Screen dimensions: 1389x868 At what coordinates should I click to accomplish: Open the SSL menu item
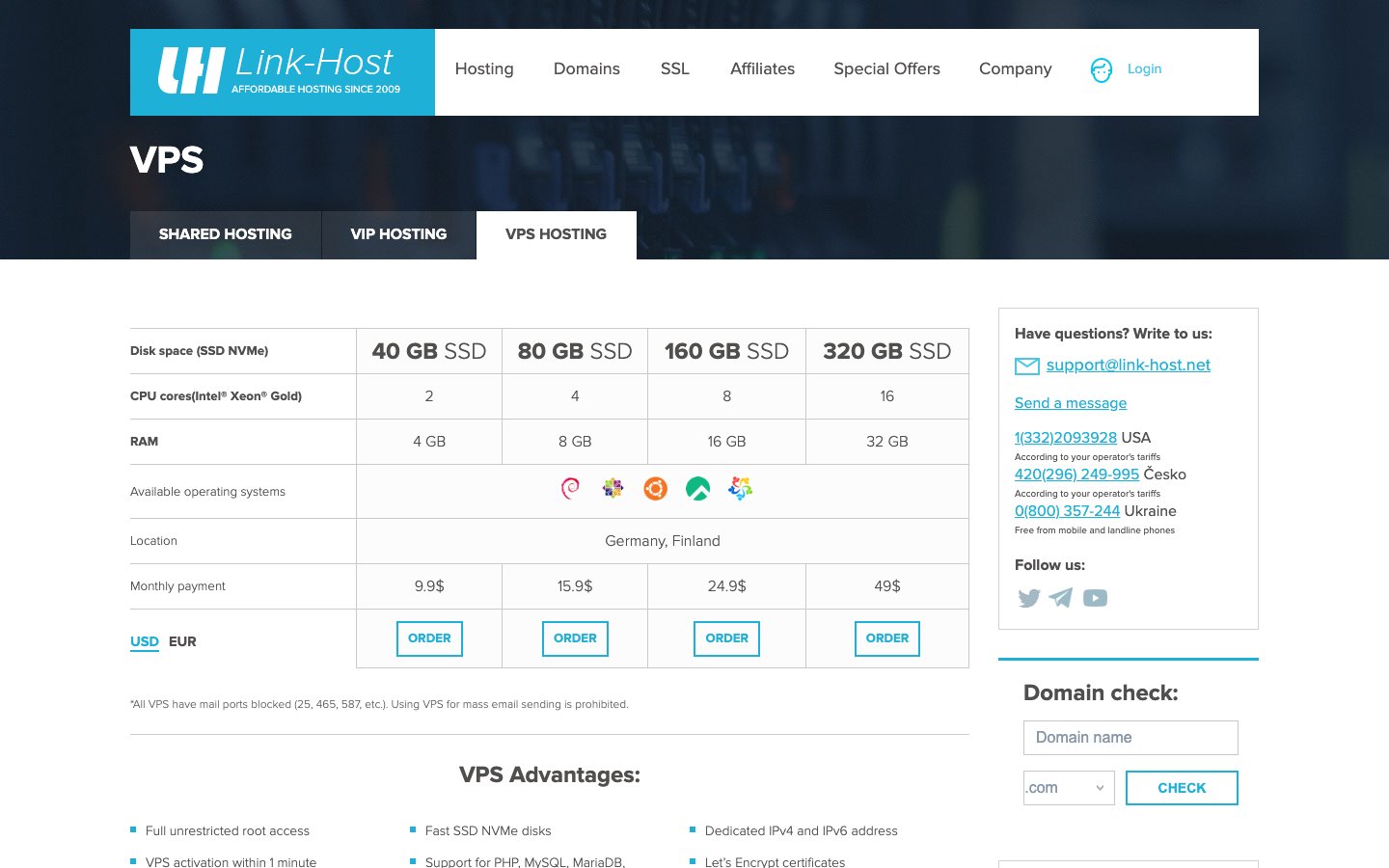[675, 69]
